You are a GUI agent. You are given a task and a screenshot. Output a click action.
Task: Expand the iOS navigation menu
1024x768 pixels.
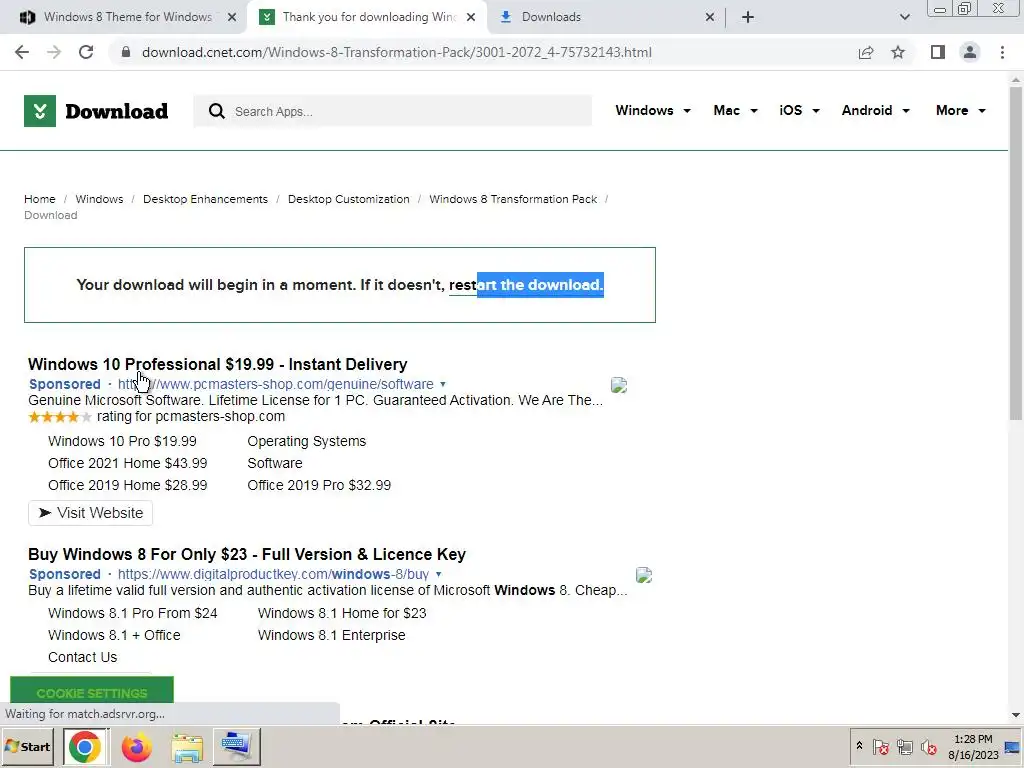799,110
